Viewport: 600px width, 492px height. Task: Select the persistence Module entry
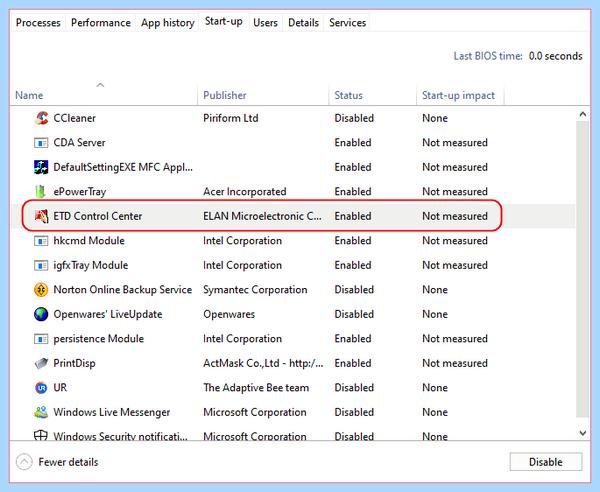click(98, 339)
